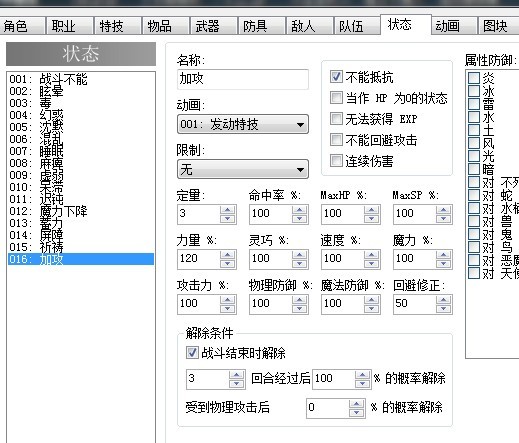Open the 动画 dropdown showing 001: 发动特技
Image resolution: width=519 pixels, height=443 pixels.
click(243, 124)
